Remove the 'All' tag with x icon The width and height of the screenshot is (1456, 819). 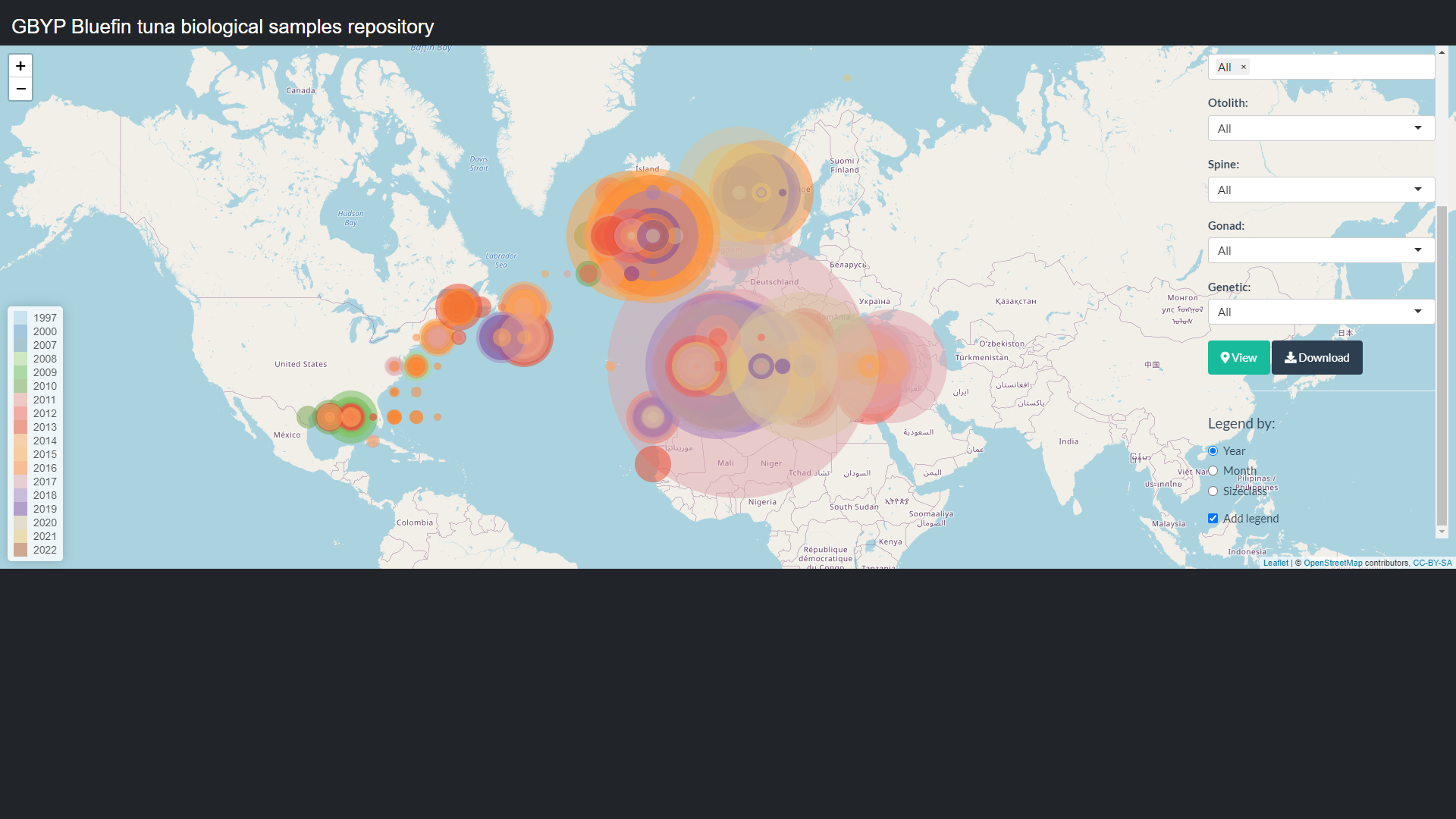[x=1244, y=67]
